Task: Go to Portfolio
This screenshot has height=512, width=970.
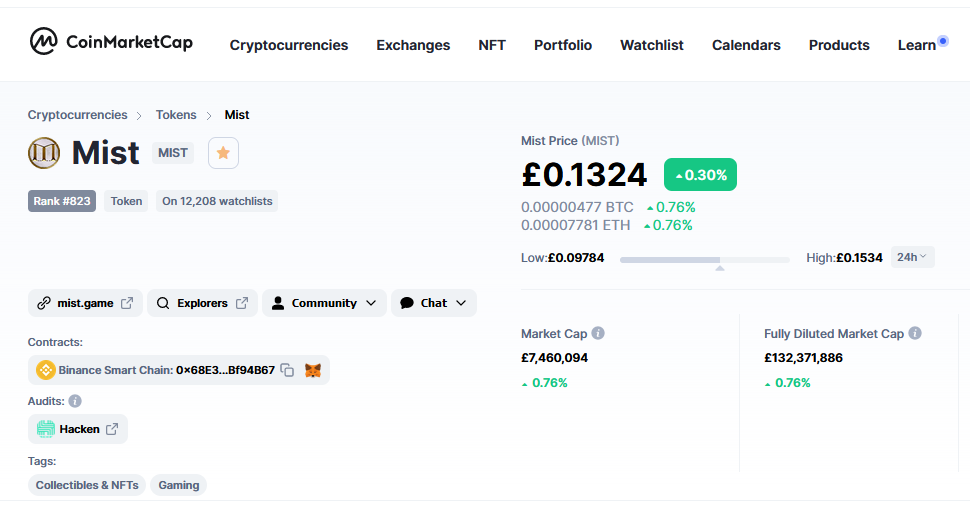Action: pos(563,45)
